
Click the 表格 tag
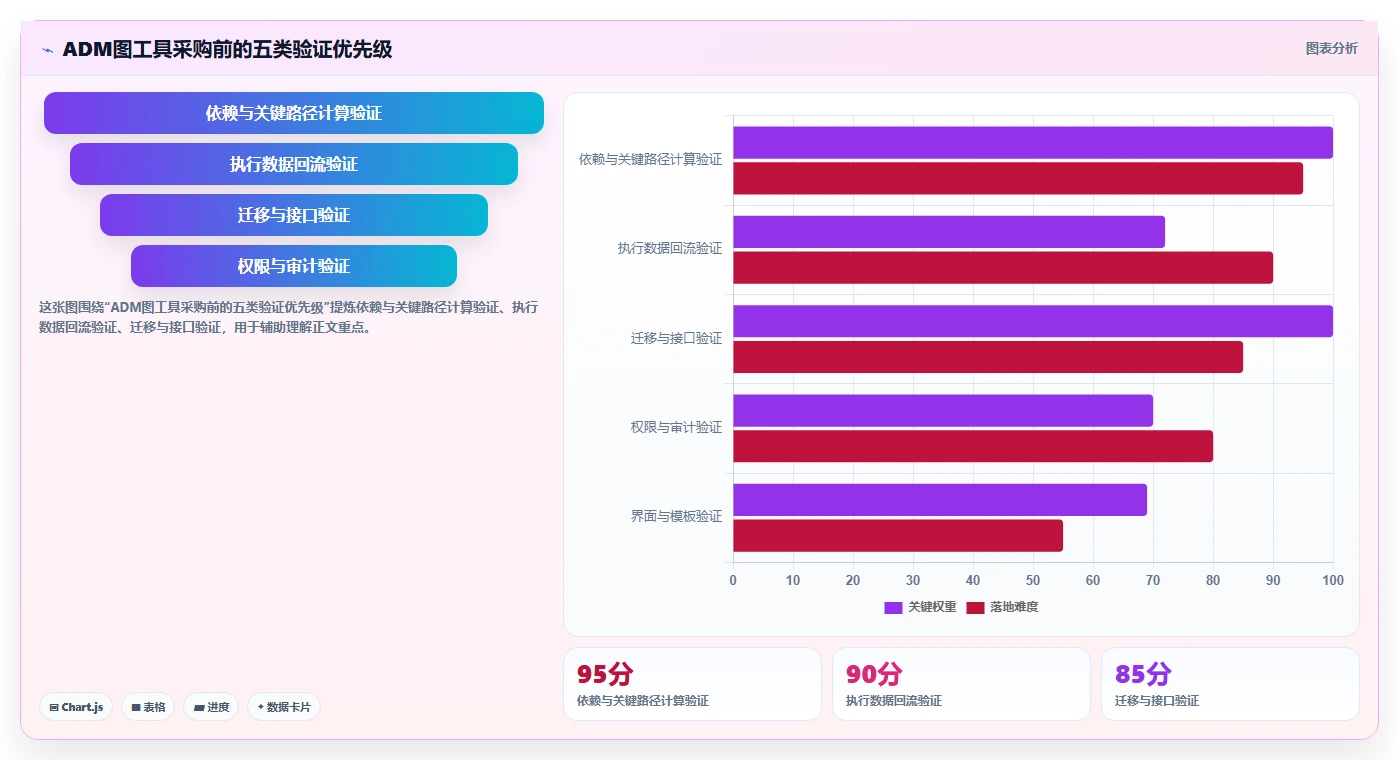148,707
